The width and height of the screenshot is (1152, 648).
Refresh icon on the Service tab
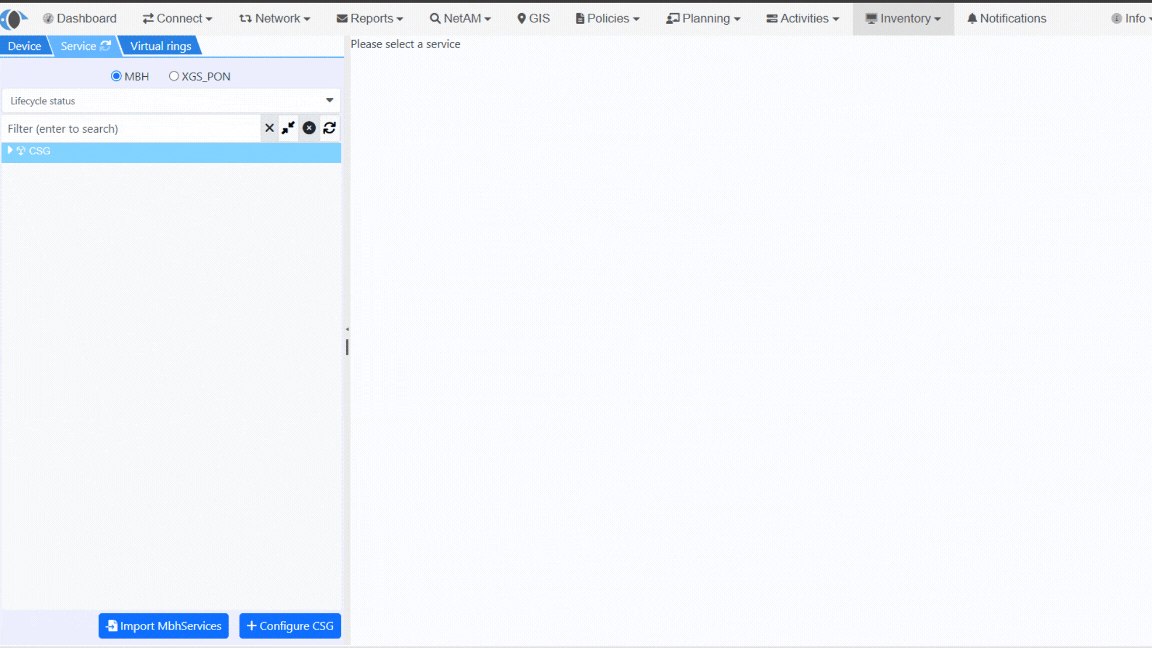106,46
